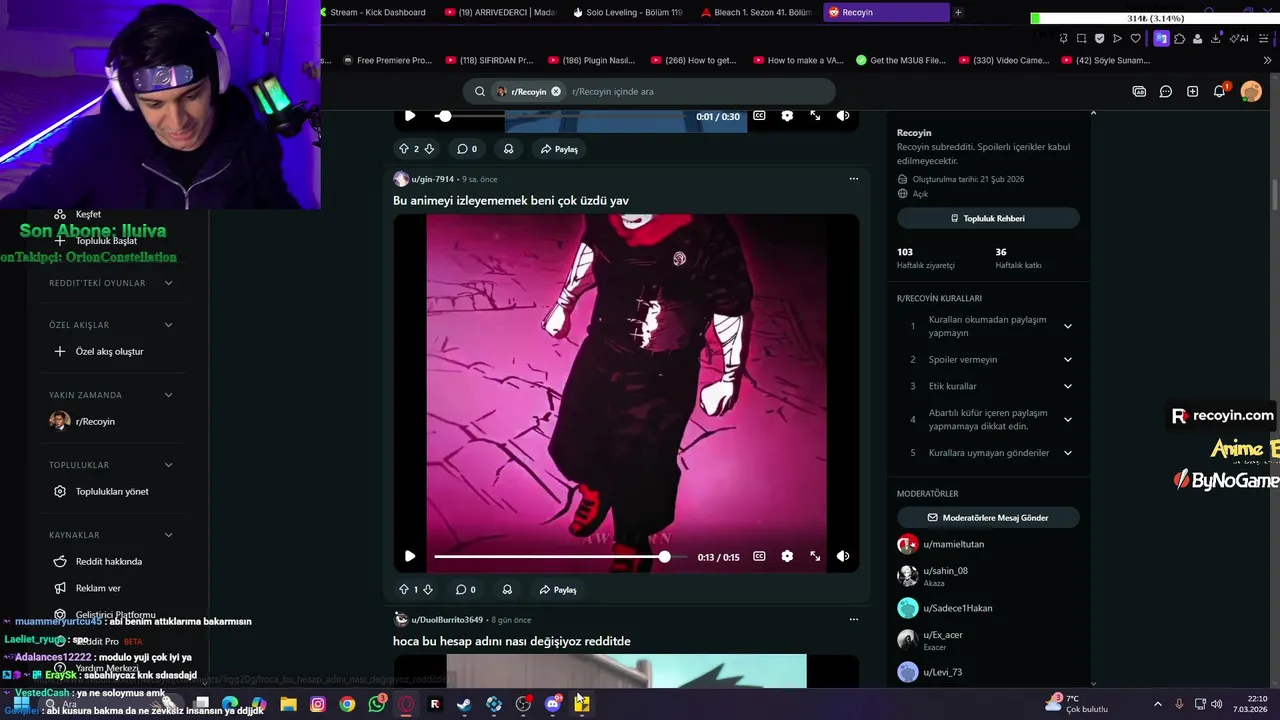Image resolution: width=1280 pixels, height=720 pixels.
Task: Collapse ÖZEL AKIŞLAR section
Action: [x=168, y=325]
